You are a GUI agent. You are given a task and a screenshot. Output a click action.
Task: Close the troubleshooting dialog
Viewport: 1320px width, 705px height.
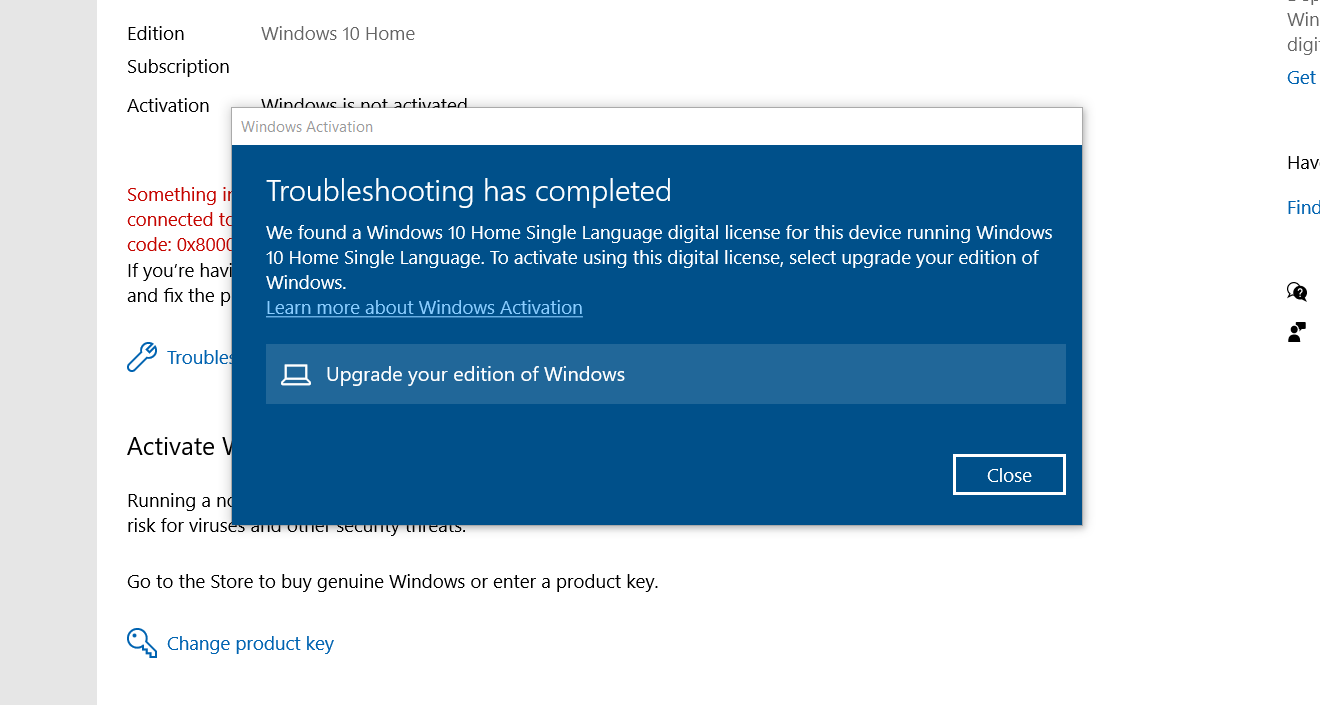click(1009, 475)
